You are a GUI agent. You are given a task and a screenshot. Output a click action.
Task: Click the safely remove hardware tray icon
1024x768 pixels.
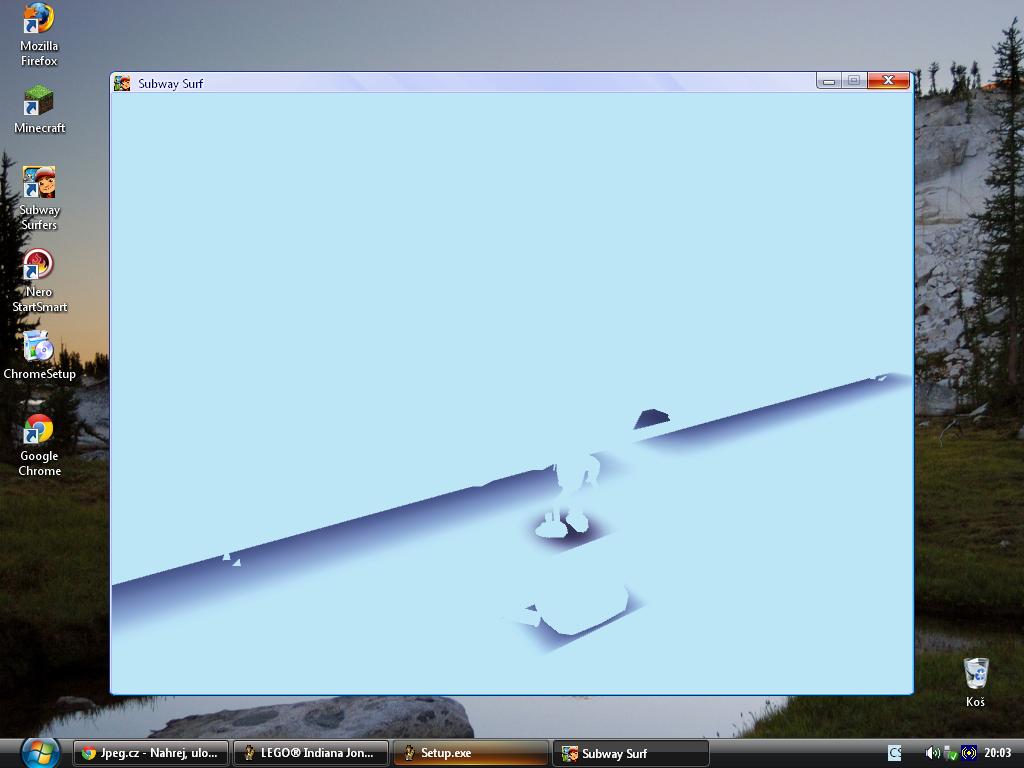[x=951, y=753]
